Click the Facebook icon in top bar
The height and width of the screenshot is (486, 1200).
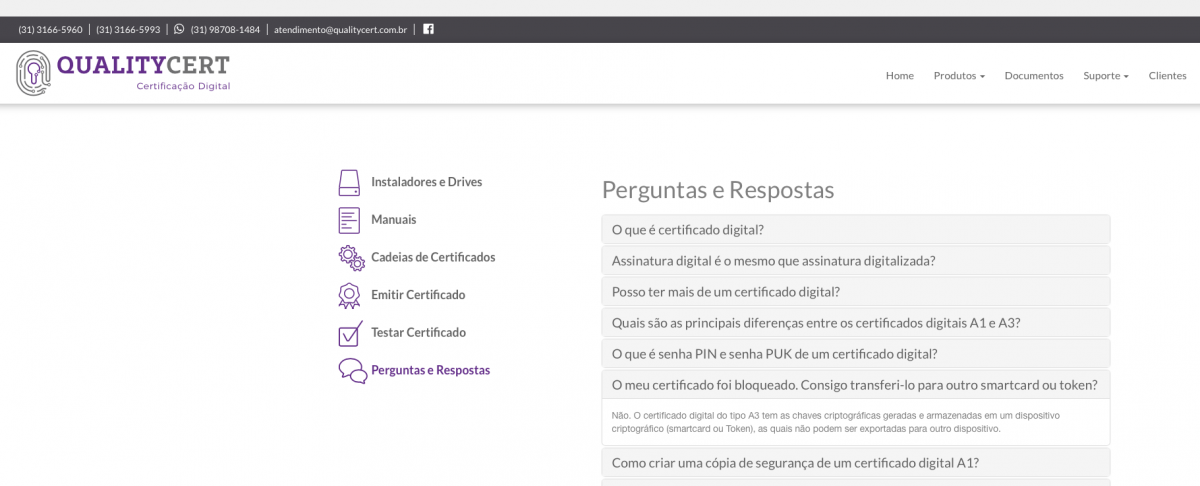pyautogui.click(x=428, y=29)
